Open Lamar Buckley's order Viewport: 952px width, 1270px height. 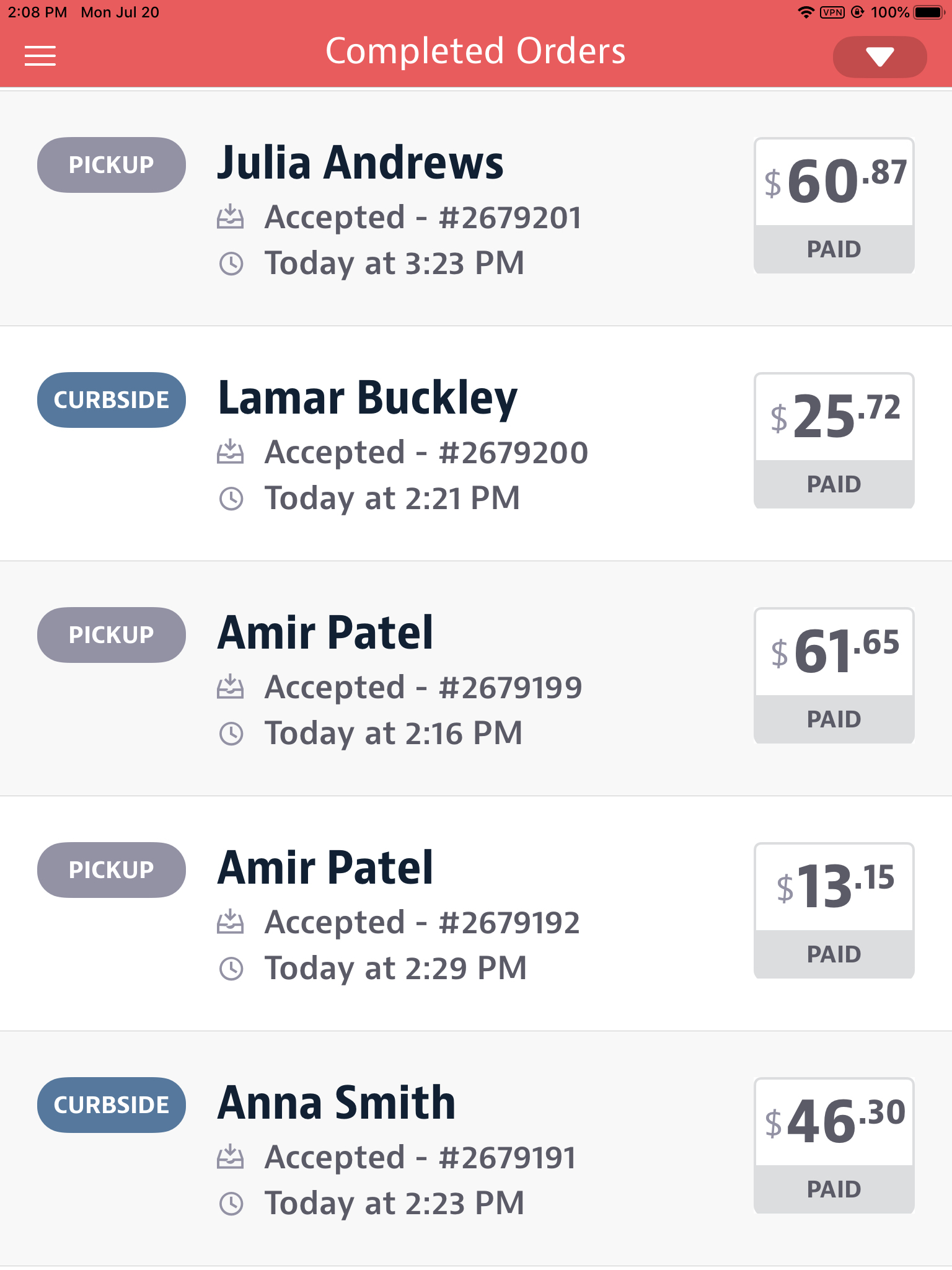(368, 399)
